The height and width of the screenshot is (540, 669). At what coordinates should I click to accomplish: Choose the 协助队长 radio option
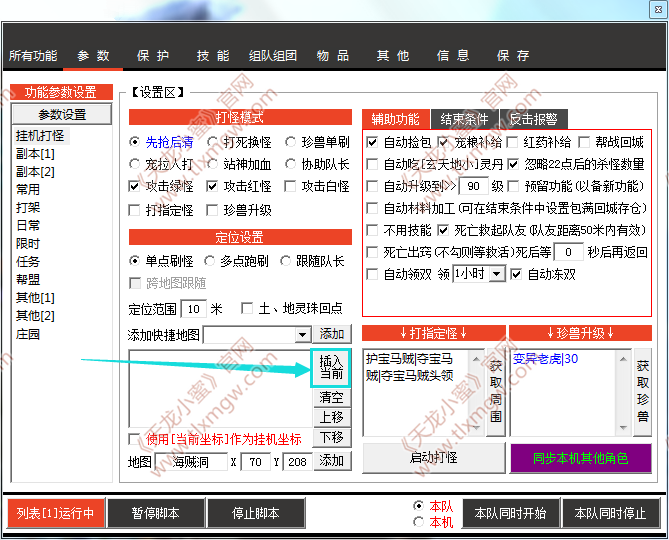(290, 164)
